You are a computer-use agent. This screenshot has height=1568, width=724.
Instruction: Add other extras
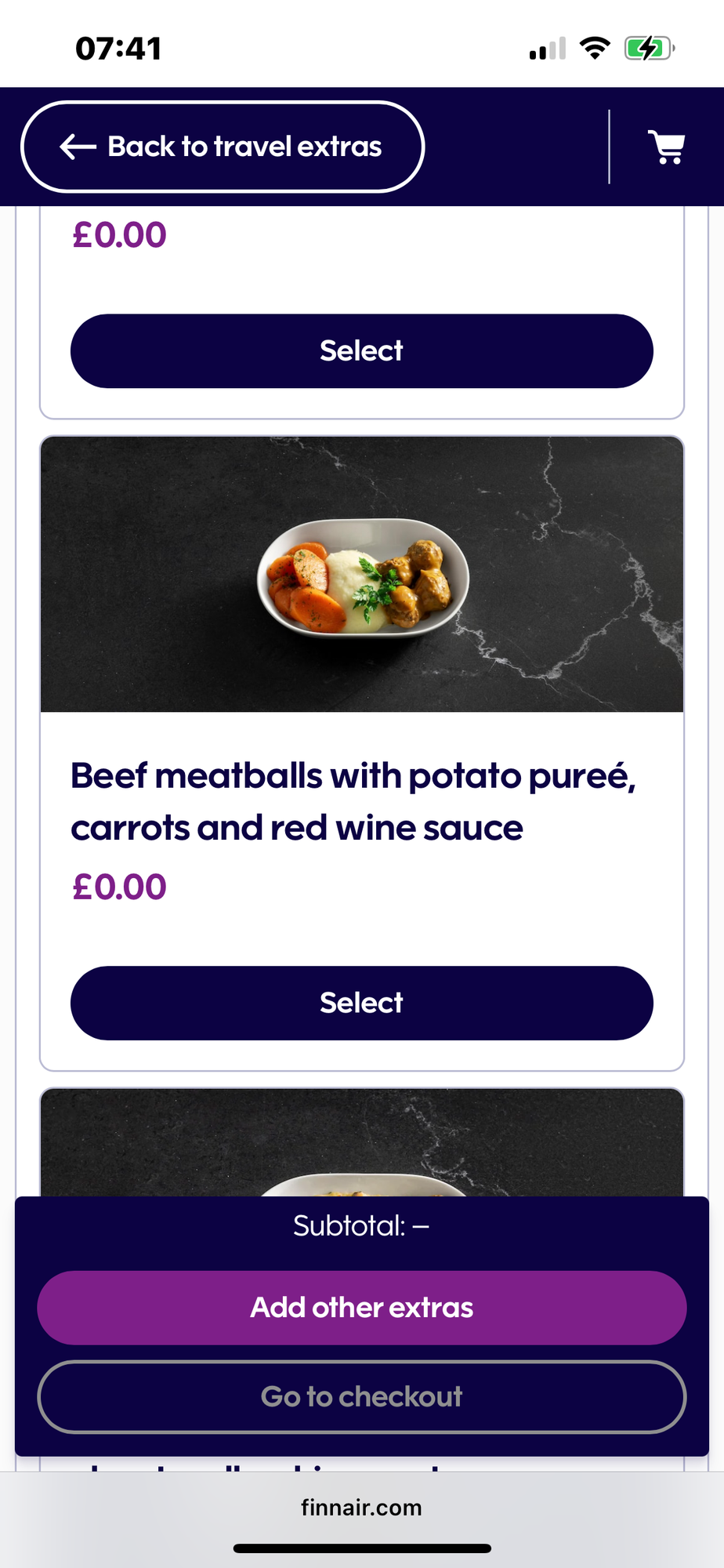point(362,1308)
